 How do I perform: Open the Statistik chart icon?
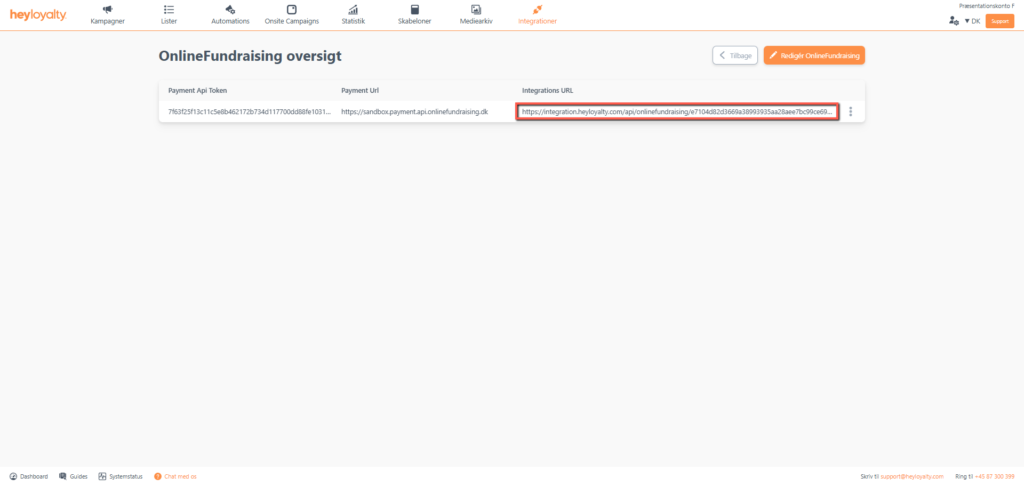point(353,10)
